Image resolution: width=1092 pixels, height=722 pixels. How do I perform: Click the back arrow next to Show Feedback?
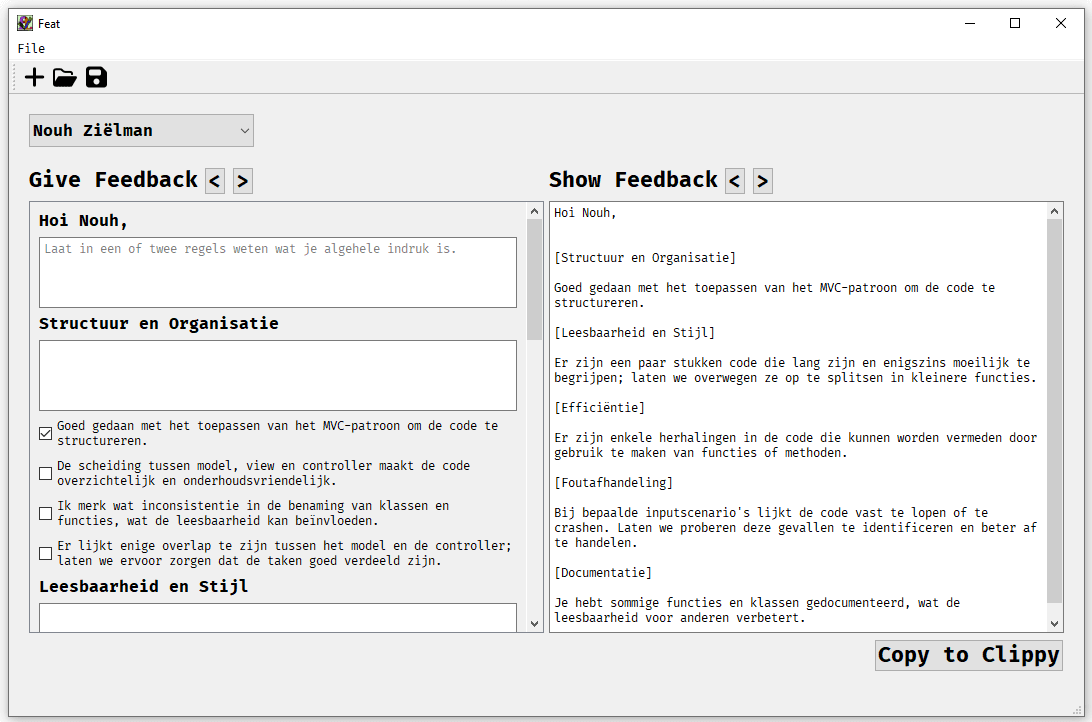[x=734, y=181]
